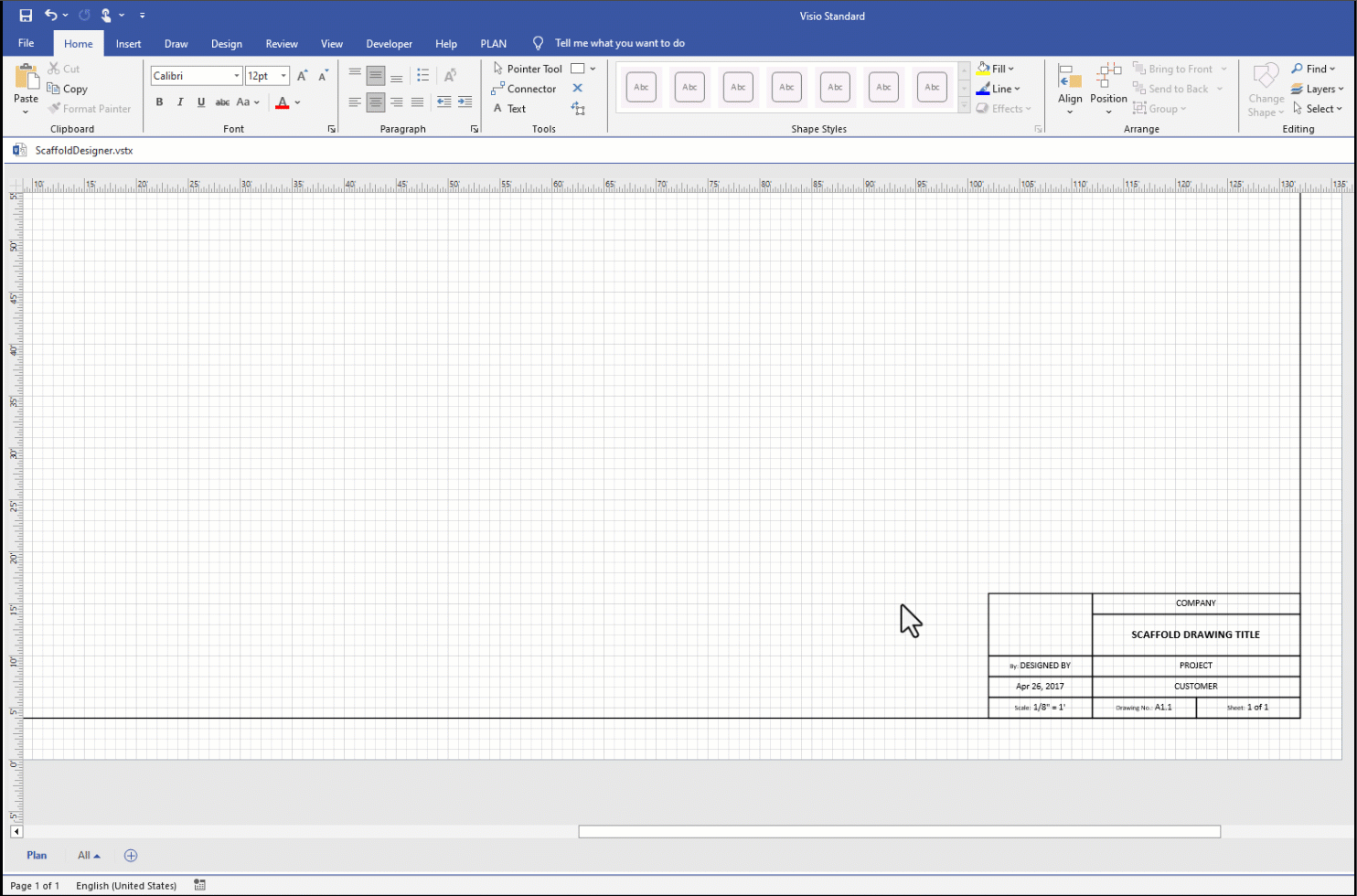Click the Tell me what you want search box
This screenshot has width=1357, height=896.
(x=619, y=43)
